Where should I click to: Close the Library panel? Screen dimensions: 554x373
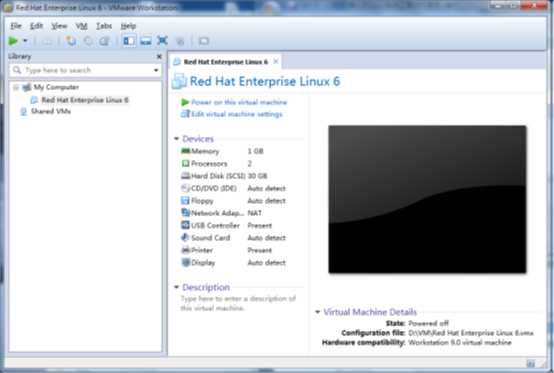[x=159, y=56]
